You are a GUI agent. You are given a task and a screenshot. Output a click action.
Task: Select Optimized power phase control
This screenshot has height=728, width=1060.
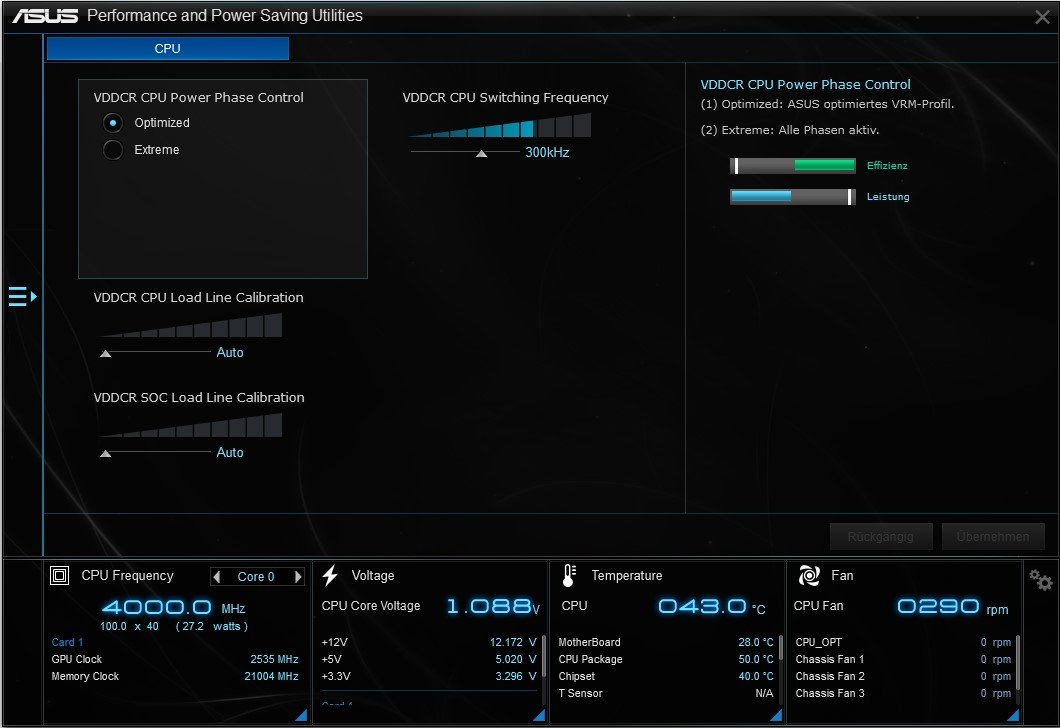point(113,123)
